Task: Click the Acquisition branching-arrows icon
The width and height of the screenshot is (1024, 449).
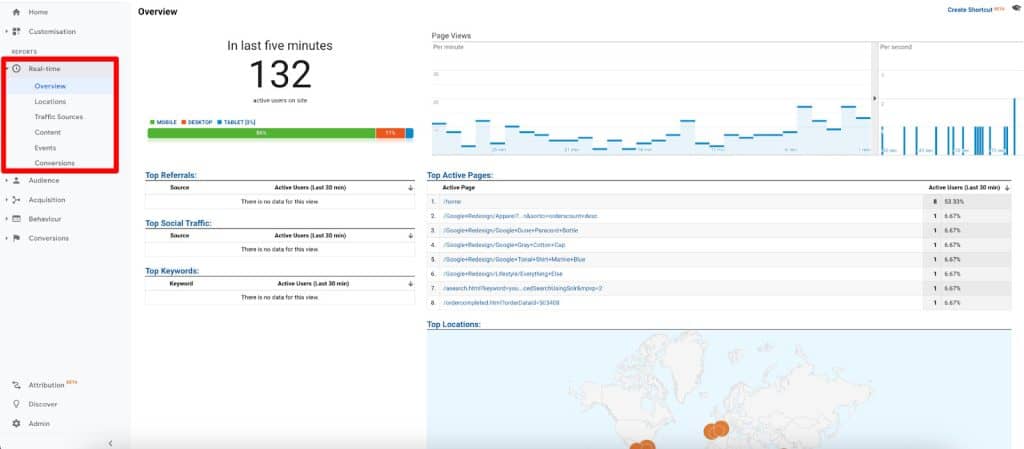Action: click(x=16, y=200)
